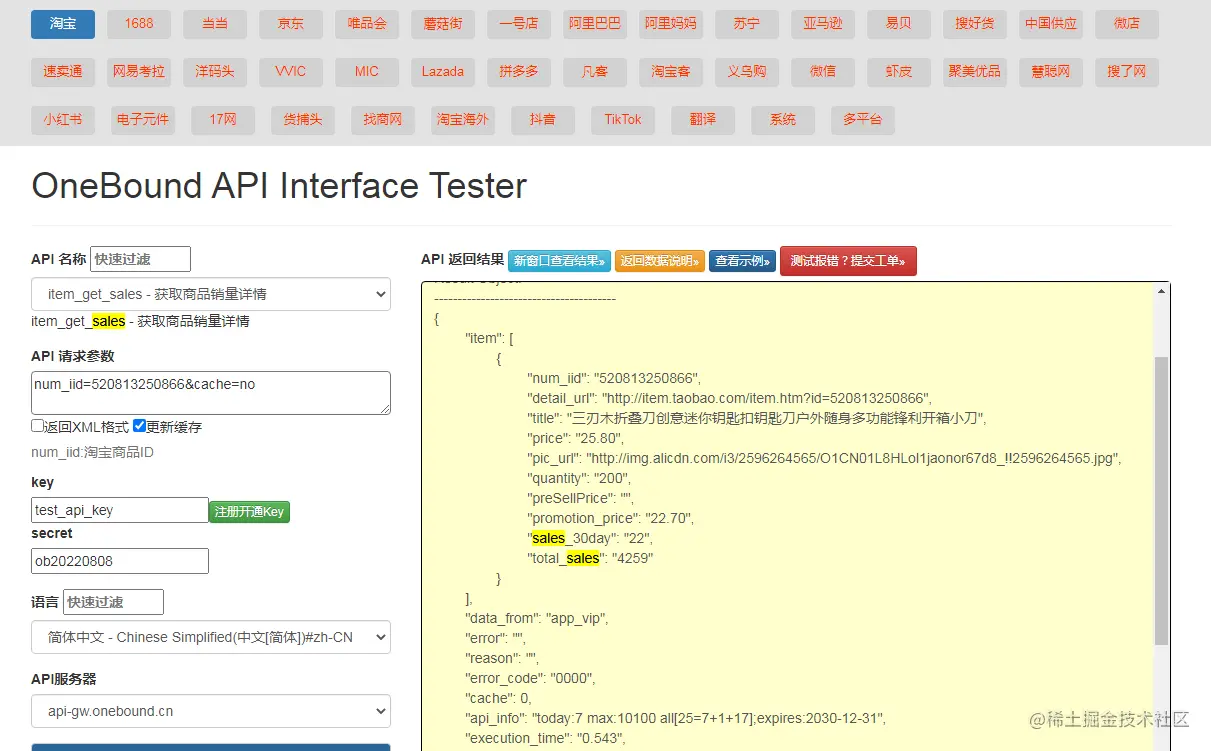Switch to the 多平台 tab
1211x751 pixels.
(x=863, y=120)
